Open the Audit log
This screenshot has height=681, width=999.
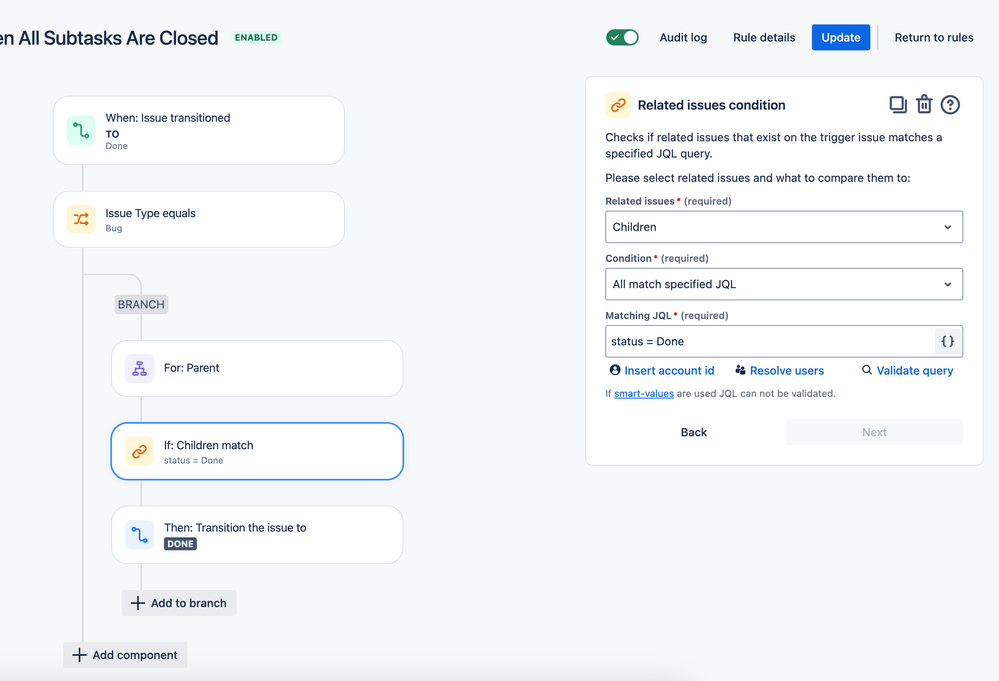pyautogui.click(x=683, y=38)
